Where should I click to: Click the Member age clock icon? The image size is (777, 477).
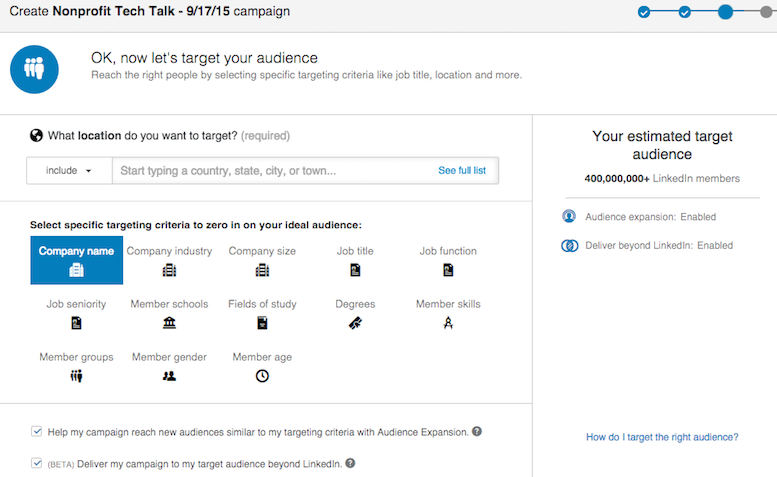(262, 376)
